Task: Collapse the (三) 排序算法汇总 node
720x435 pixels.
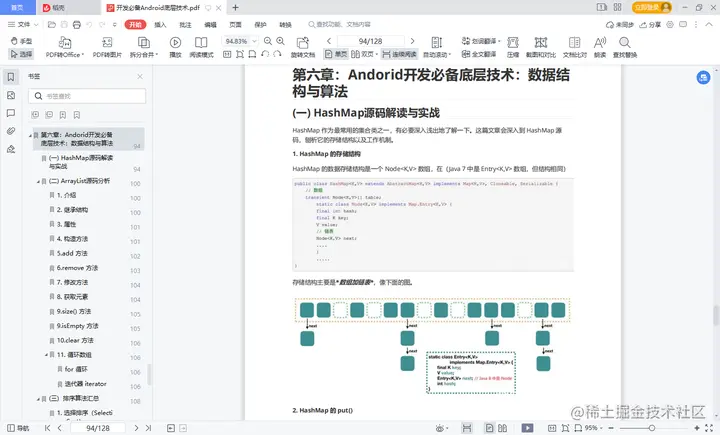Action: tap(38, 399)
